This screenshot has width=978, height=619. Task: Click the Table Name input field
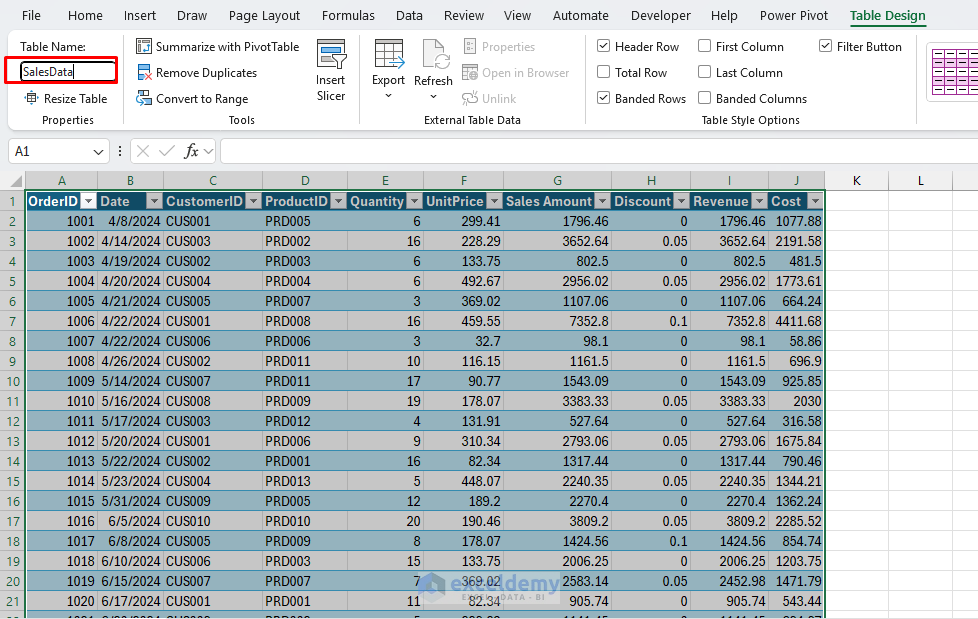point(68,71)
